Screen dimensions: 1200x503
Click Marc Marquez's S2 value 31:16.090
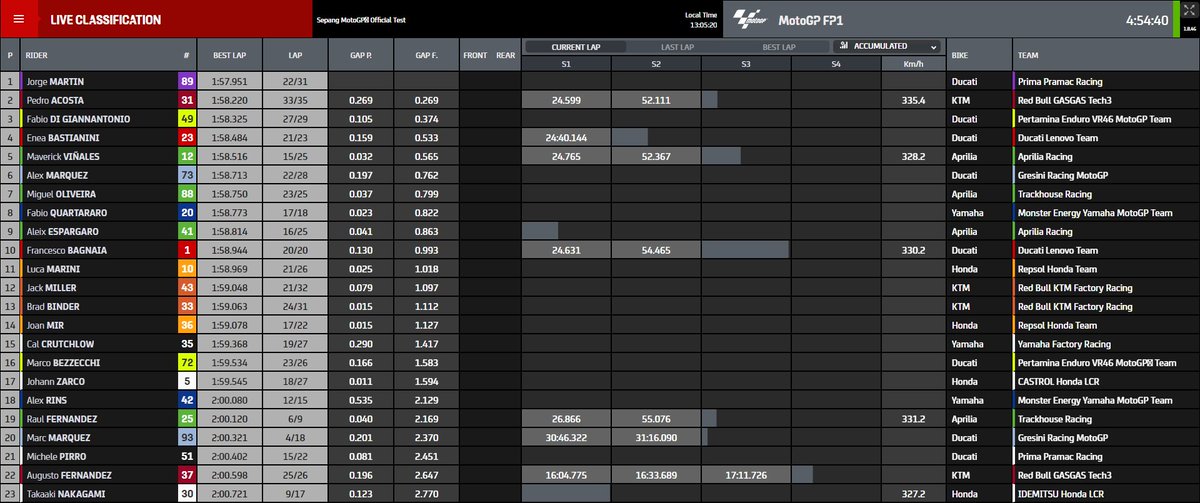pyautogui.click(x=656, y=438)
